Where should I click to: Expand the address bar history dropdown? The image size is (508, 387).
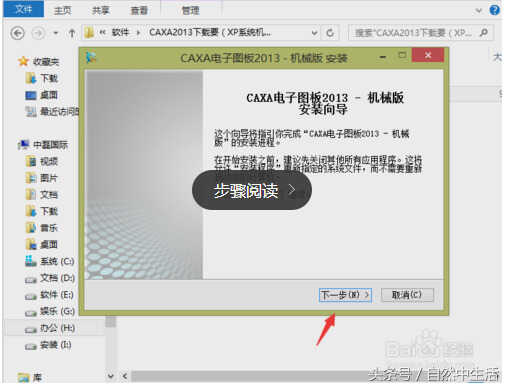coord(314,33)
